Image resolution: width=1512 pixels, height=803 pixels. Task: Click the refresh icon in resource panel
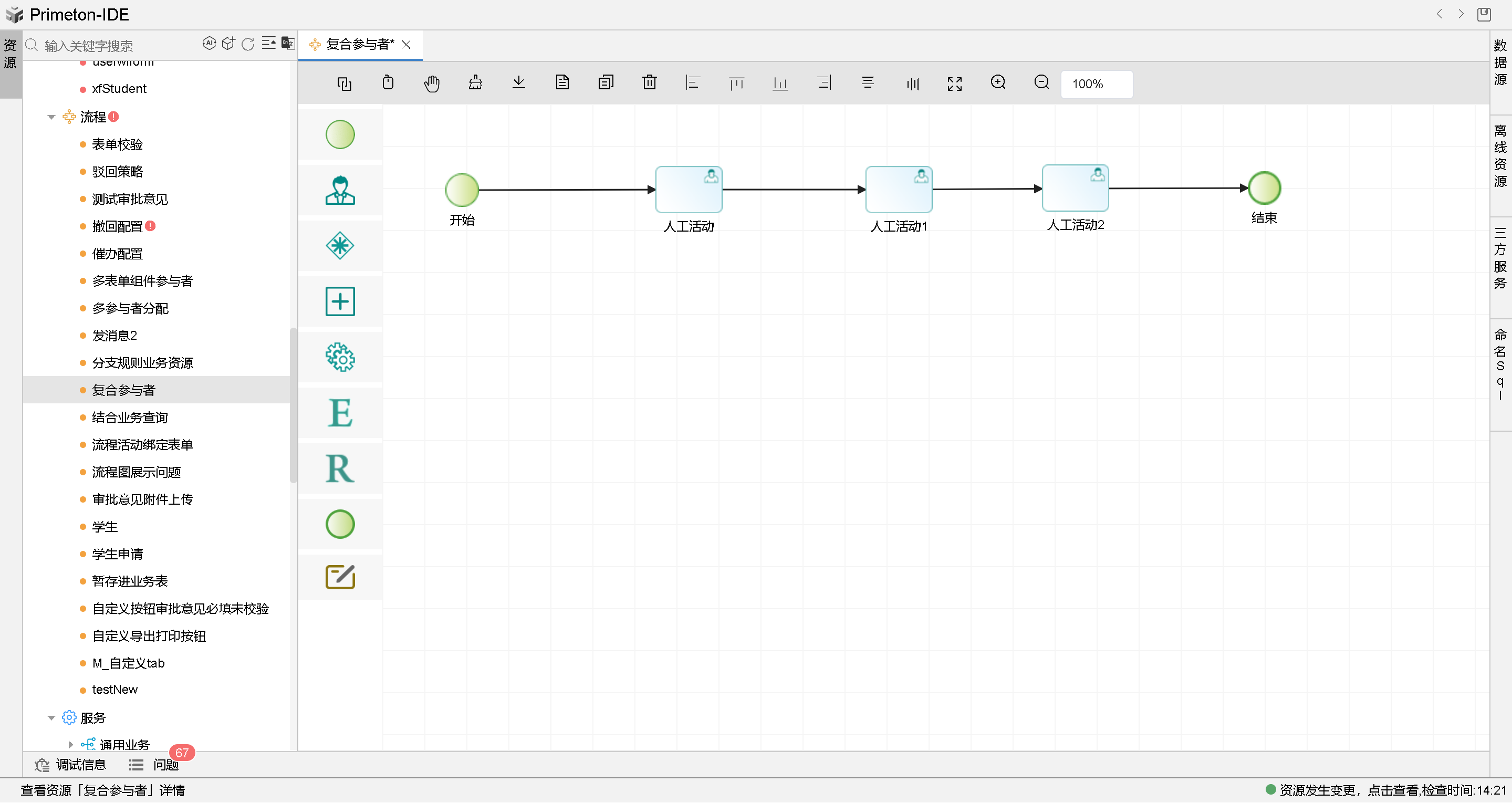tap(248, 45)
